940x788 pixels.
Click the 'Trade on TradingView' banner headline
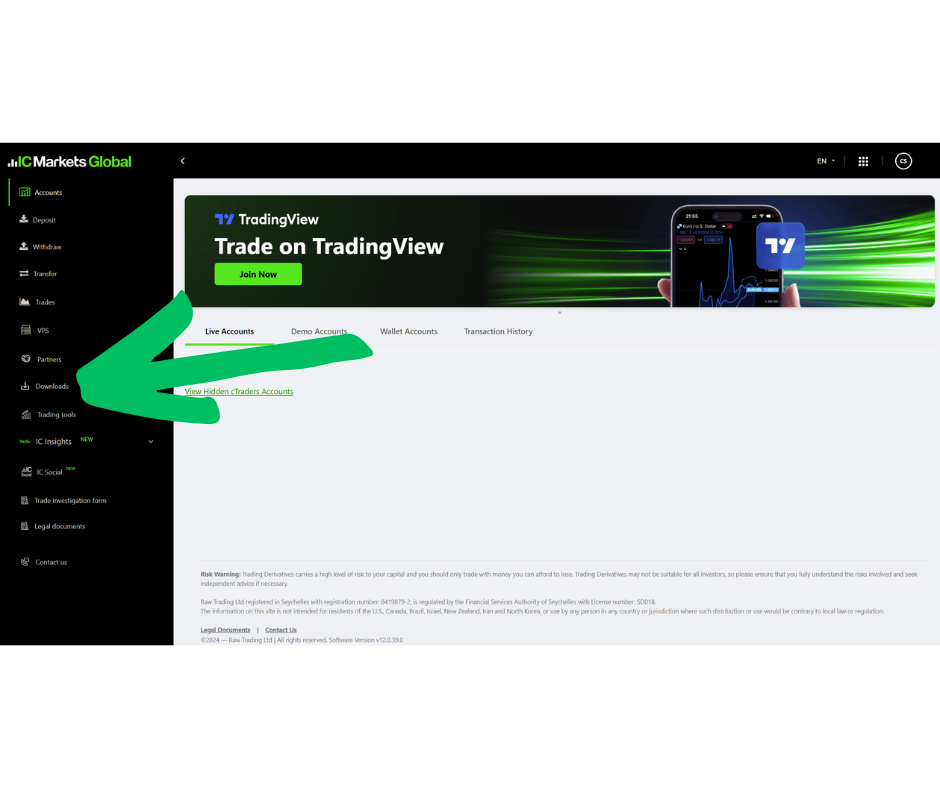(329, 246)
